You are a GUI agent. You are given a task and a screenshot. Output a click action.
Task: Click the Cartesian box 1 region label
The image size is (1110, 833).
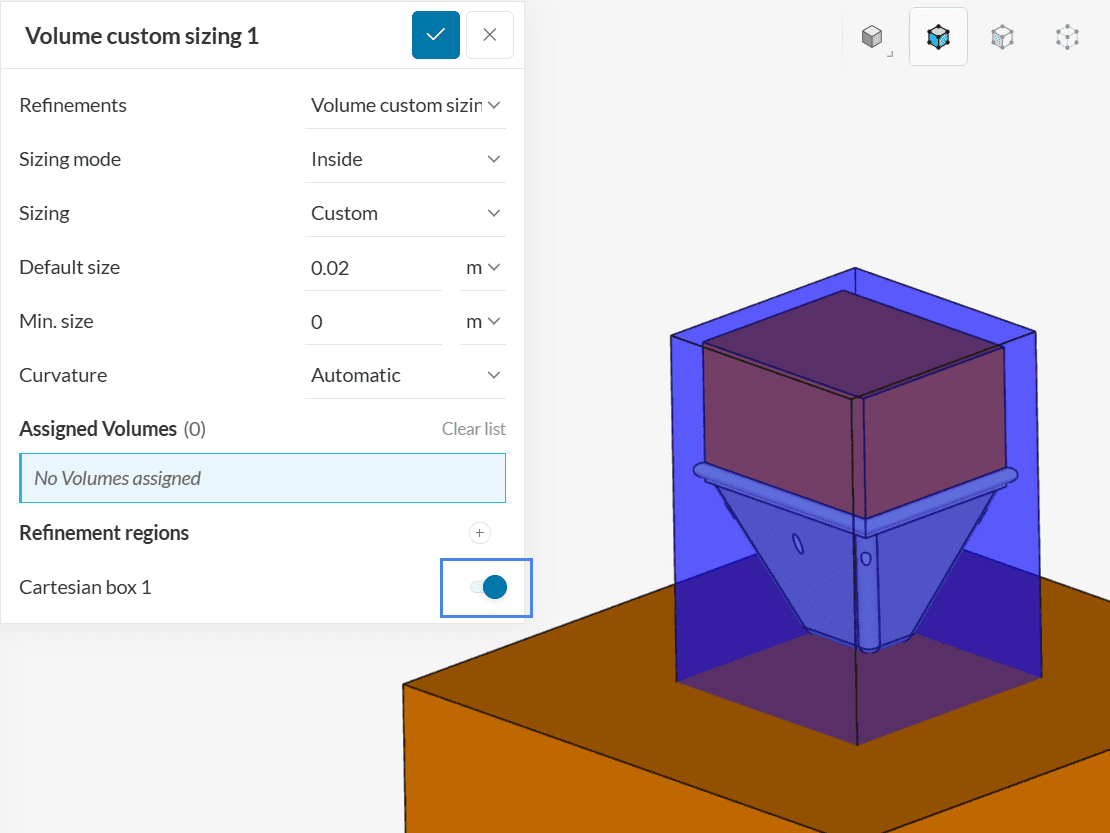pos(85,587)
